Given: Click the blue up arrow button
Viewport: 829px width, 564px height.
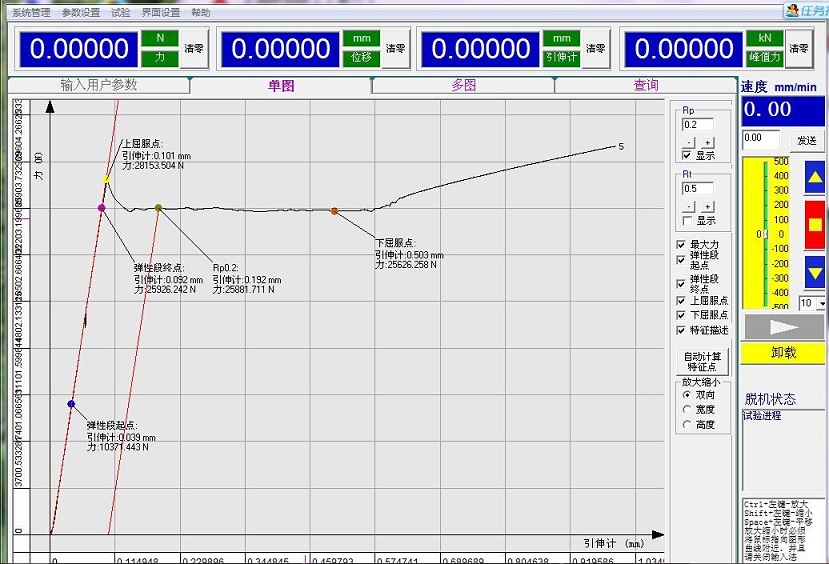Looking at the screenshot, I should [x=815, y=177].
